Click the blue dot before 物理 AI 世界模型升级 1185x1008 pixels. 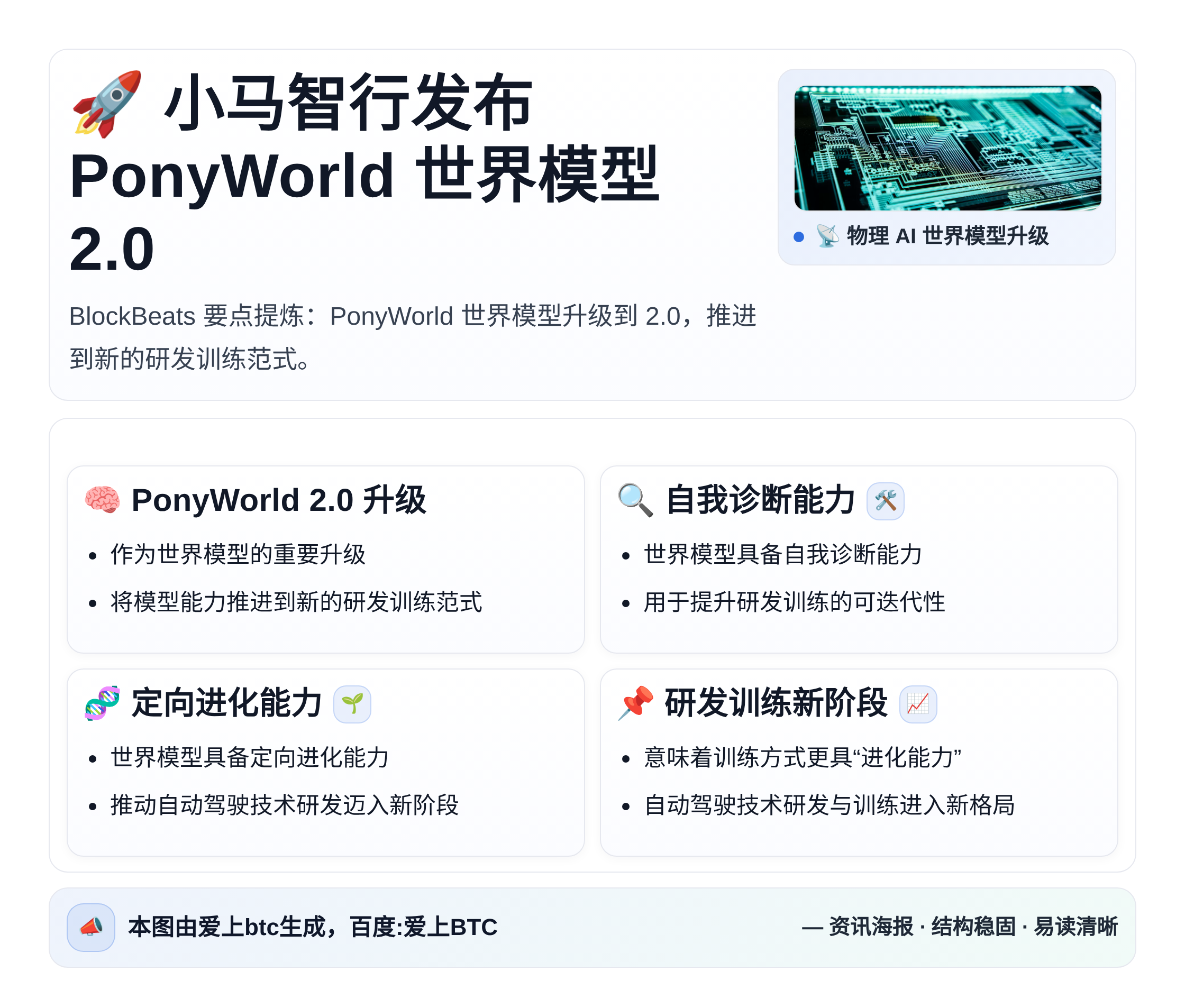(799, 236)
